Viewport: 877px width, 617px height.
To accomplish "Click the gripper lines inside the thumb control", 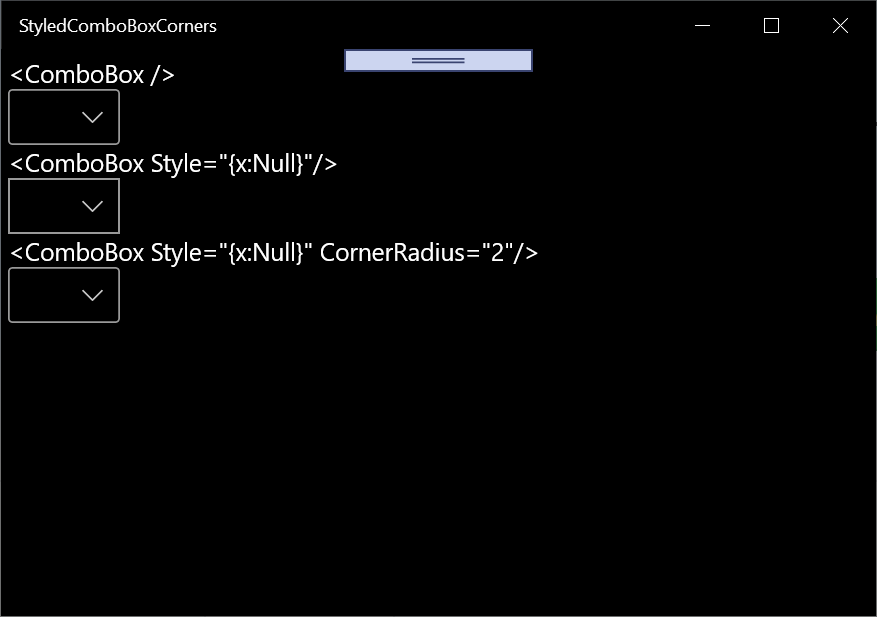I will pyautogui.click(x=437, y=60).
